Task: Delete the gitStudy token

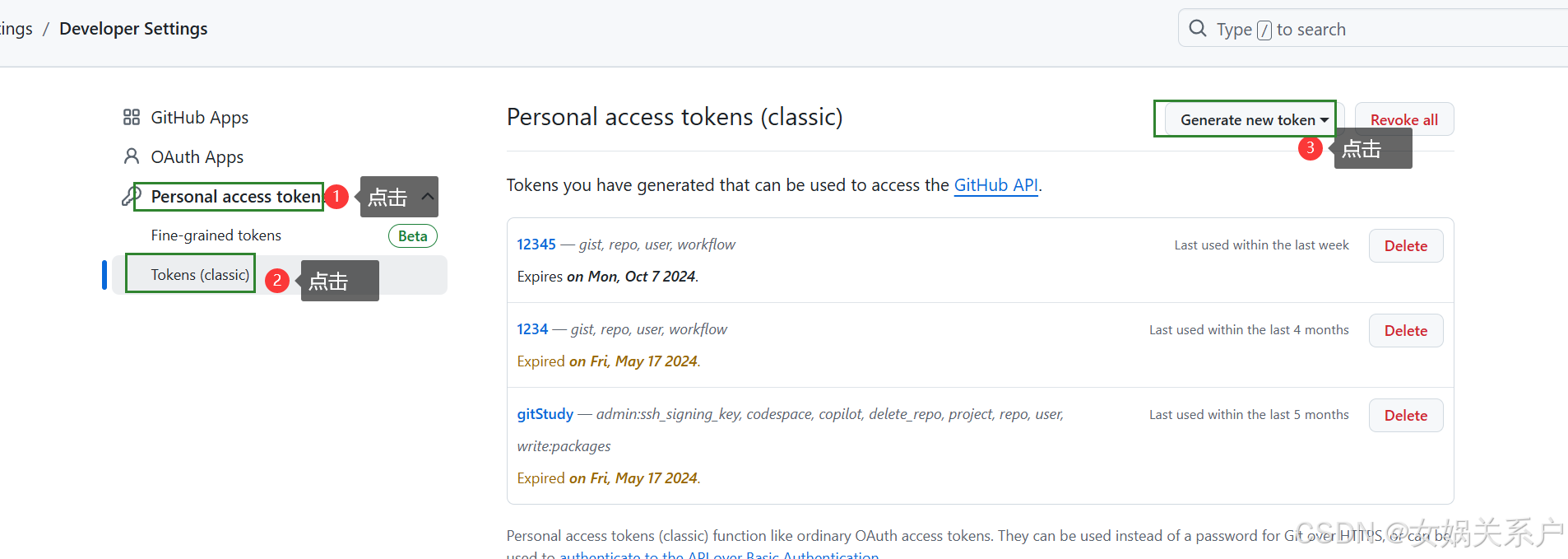Action: point(1405,415)
